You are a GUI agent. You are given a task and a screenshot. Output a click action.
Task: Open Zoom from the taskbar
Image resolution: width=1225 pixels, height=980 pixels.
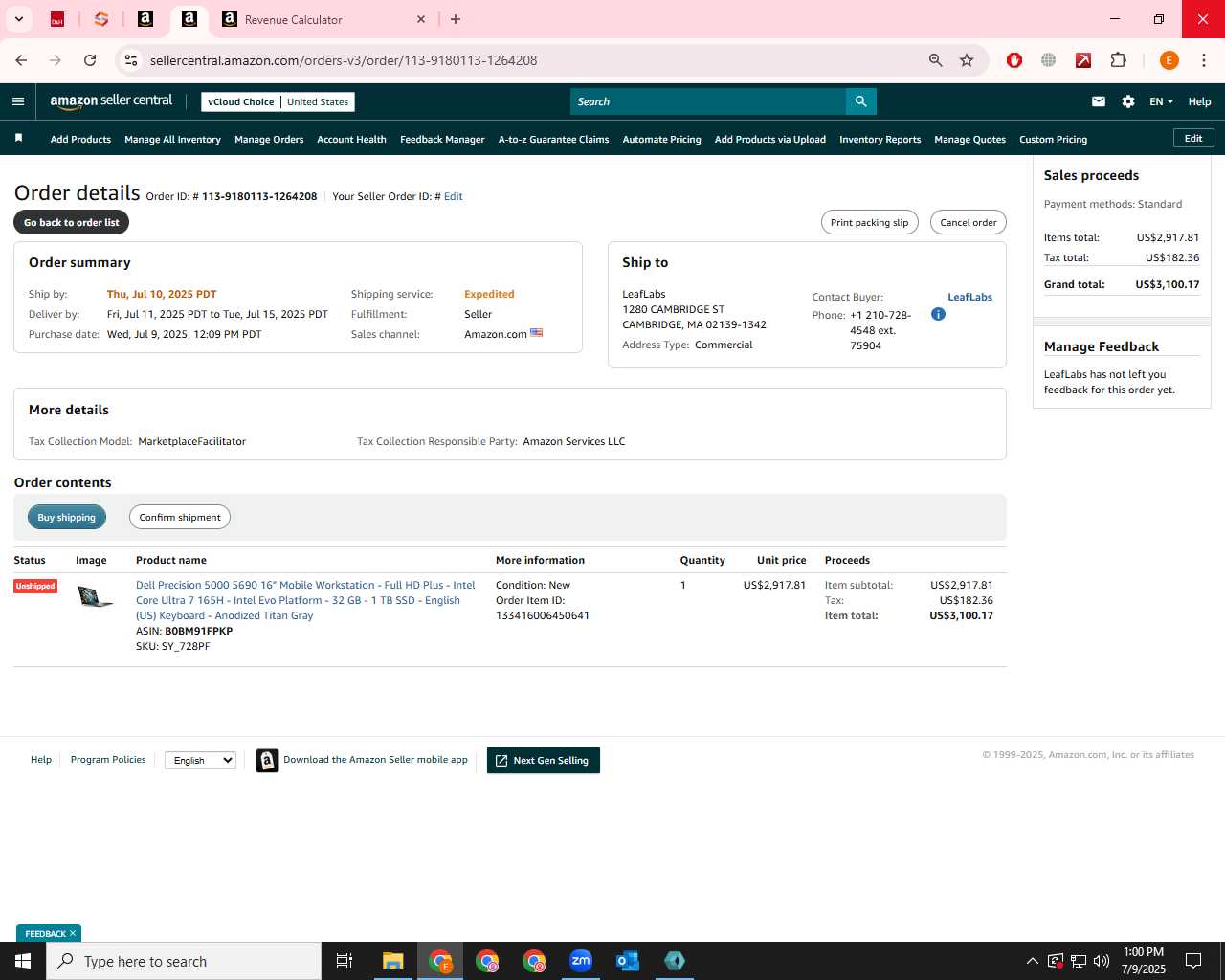[x=581, y=961]
